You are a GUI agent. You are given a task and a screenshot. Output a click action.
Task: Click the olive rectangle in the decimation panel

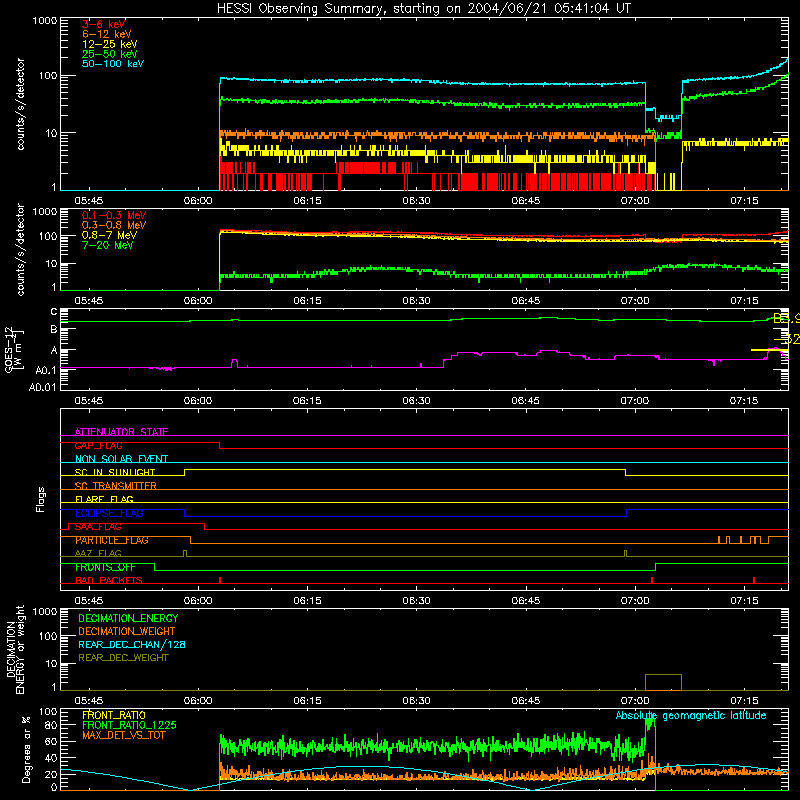(x=663, y=682)
